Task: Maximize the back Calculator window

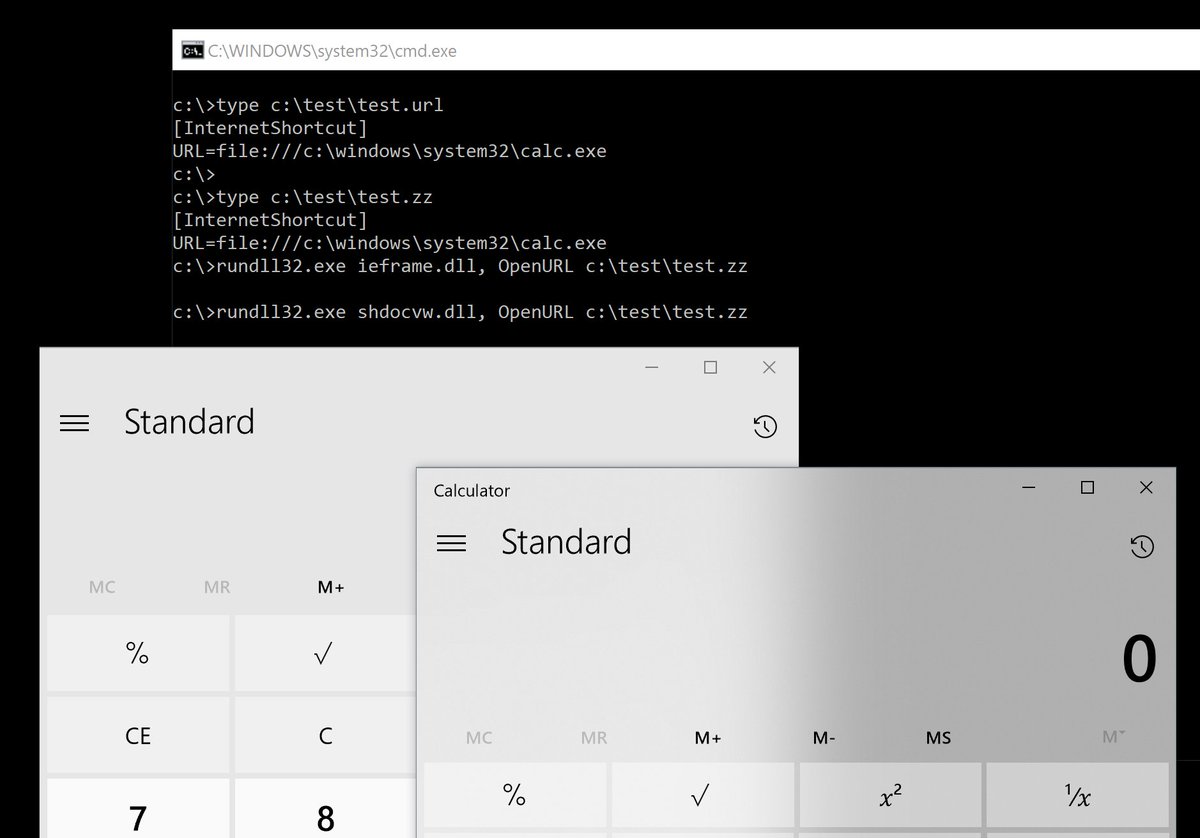Action: (710, 367)
